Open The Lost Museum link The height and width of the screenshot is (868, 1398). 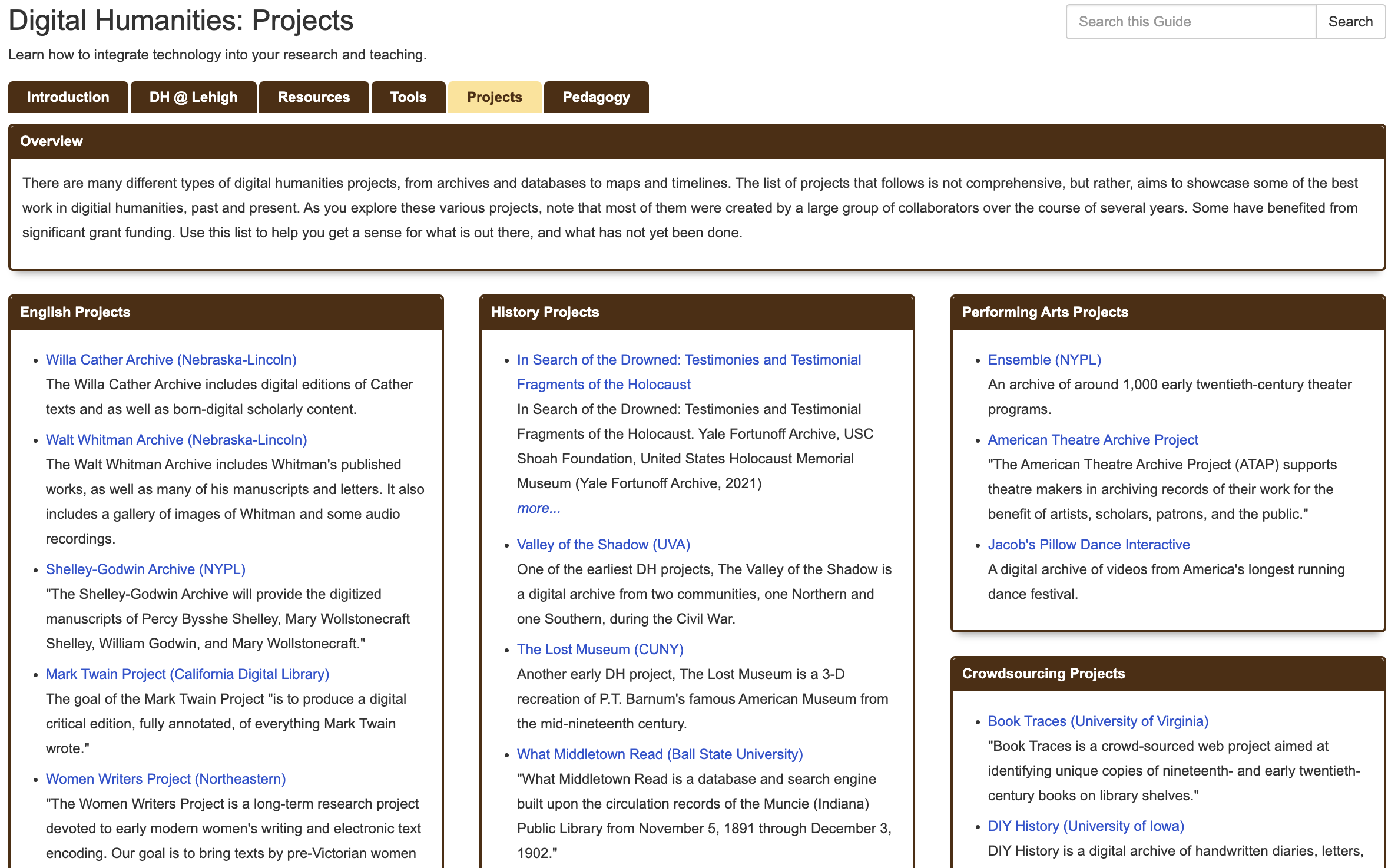click(600, 649)
